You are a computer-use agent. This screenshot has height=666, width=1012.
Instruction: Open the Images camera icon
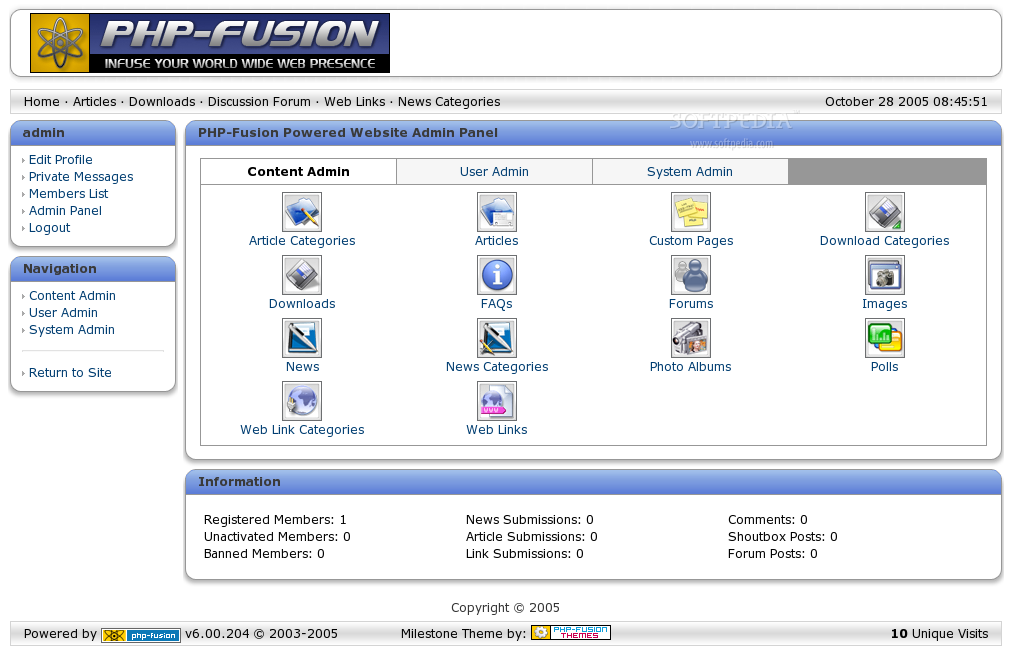coord(885,275)
